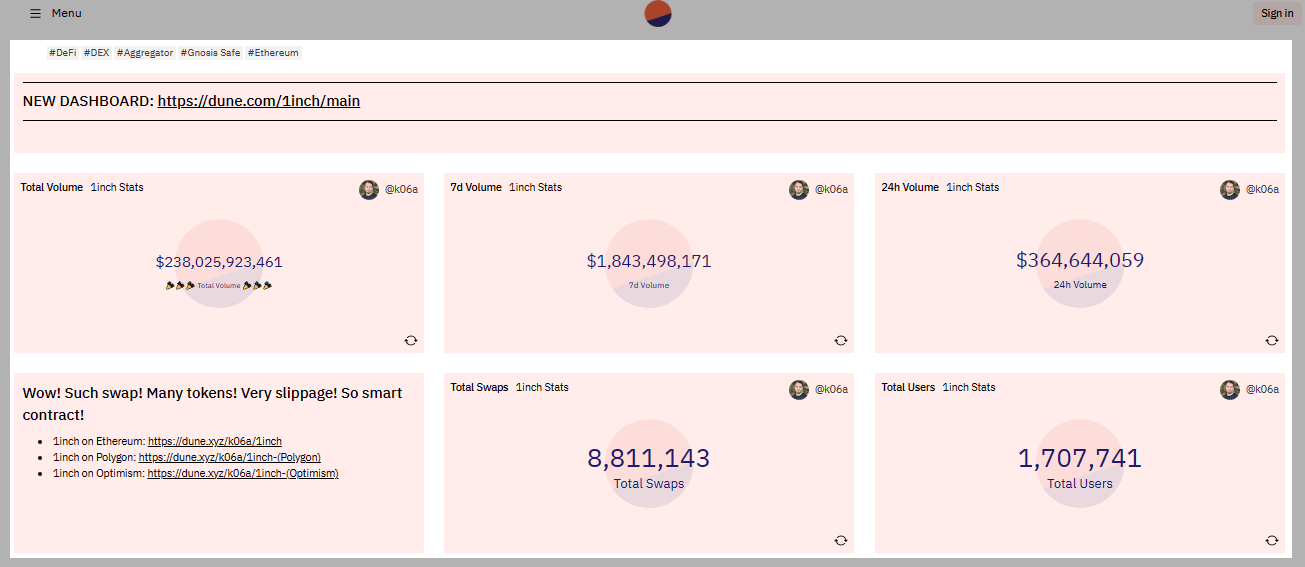Select the #Gnosis Safe tag

pyautogui.click(x=211, y=52)
